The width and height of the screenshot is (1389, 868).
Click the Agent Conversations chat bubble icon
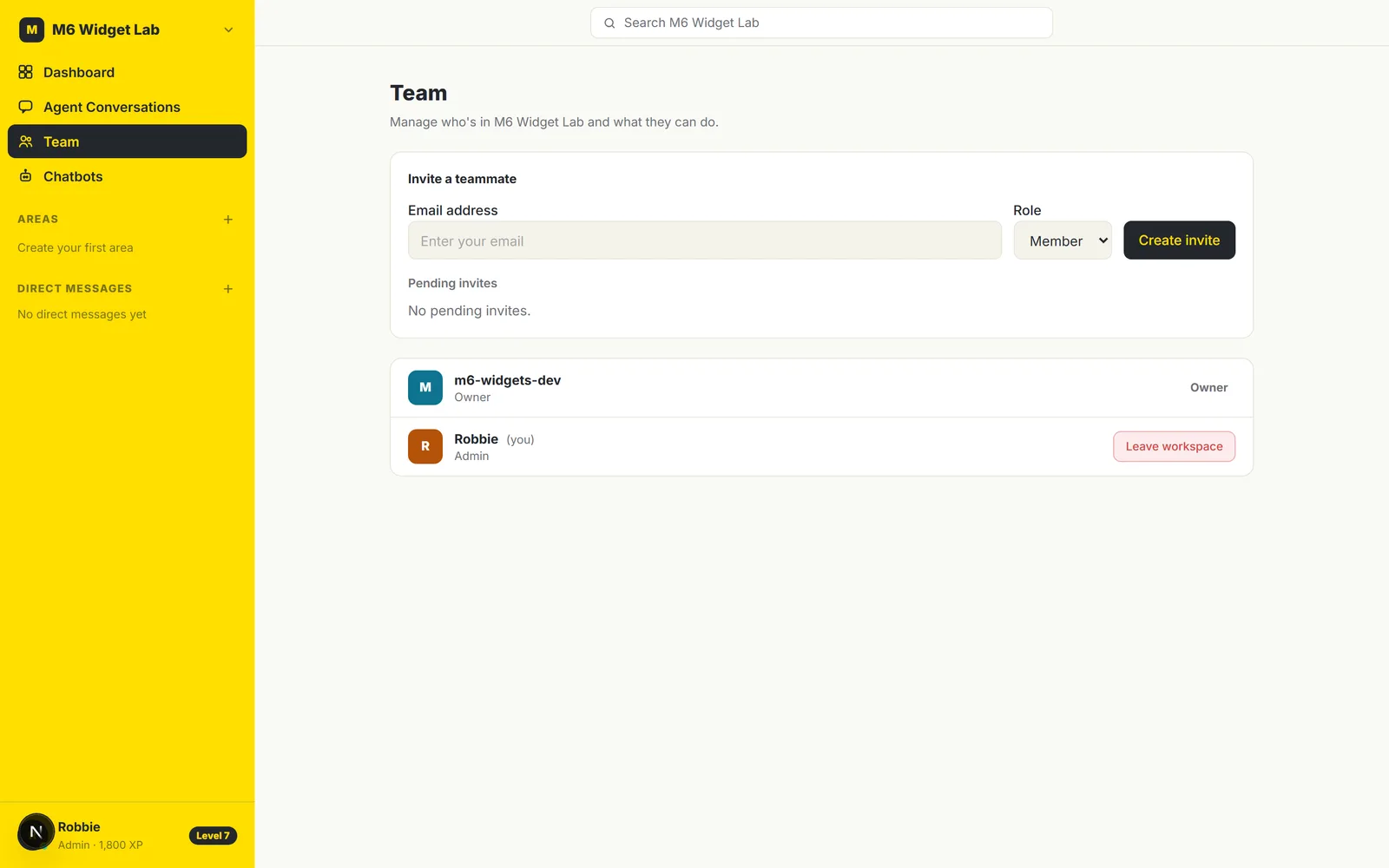26,107
